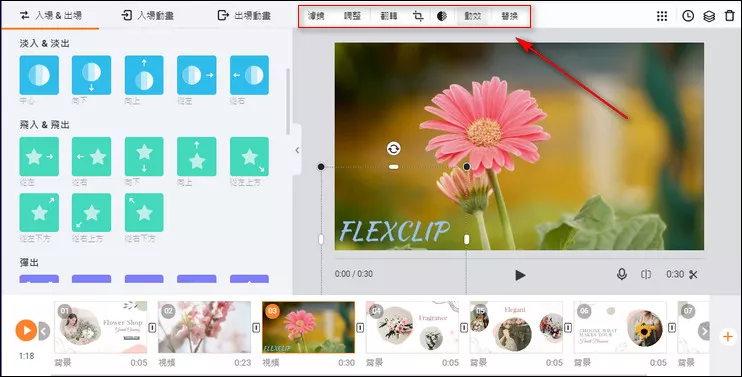Image resolution: width=742 pixels, height=377 pixels.
Task: Apply fly-in 從右 star effect
Action: (x=91, y=157)
